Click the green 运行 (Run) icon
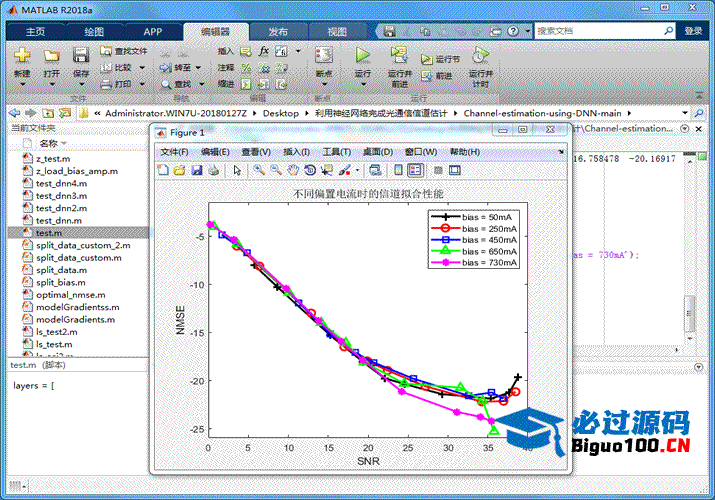This screenshot has width=715, height=500. point(363,55)
